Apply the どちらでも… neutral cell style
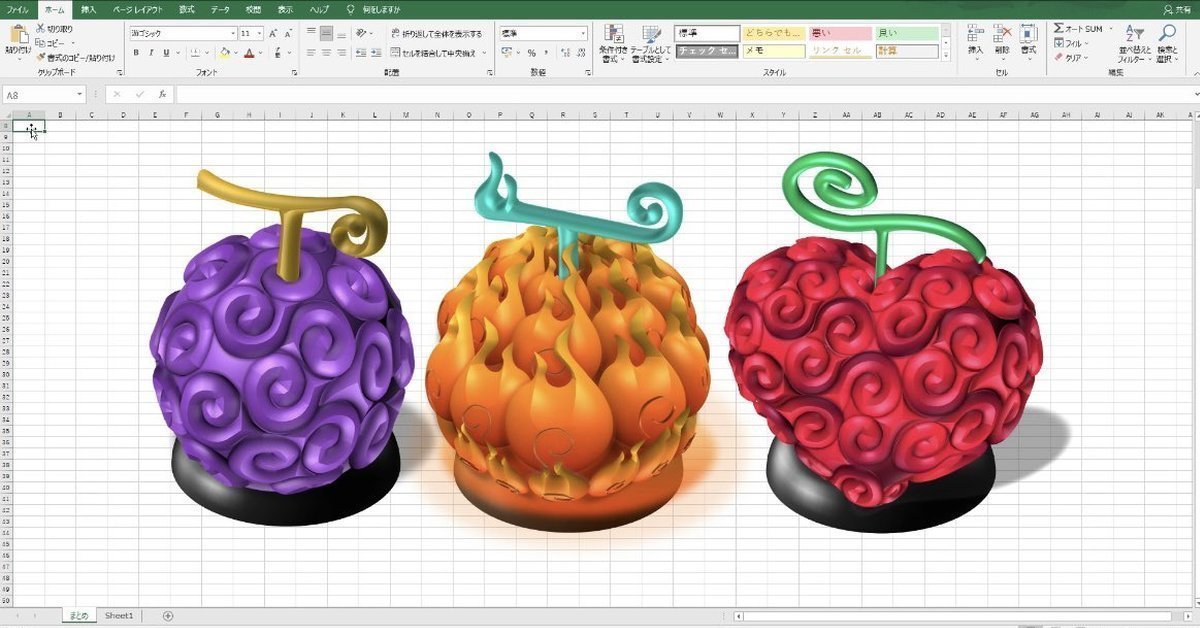Screen dimensions: 1200x628 point(775,33)
